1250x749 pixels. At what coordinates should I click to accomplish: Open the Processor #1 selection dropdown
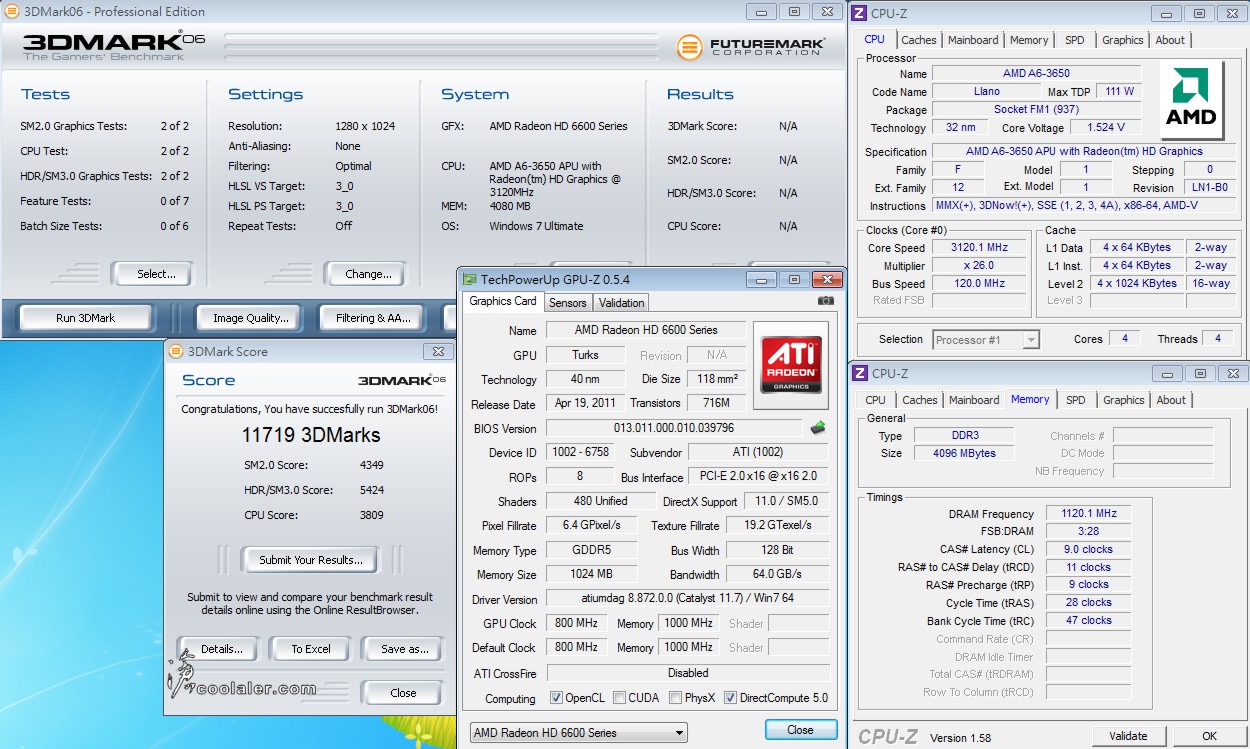click(986, 340)
